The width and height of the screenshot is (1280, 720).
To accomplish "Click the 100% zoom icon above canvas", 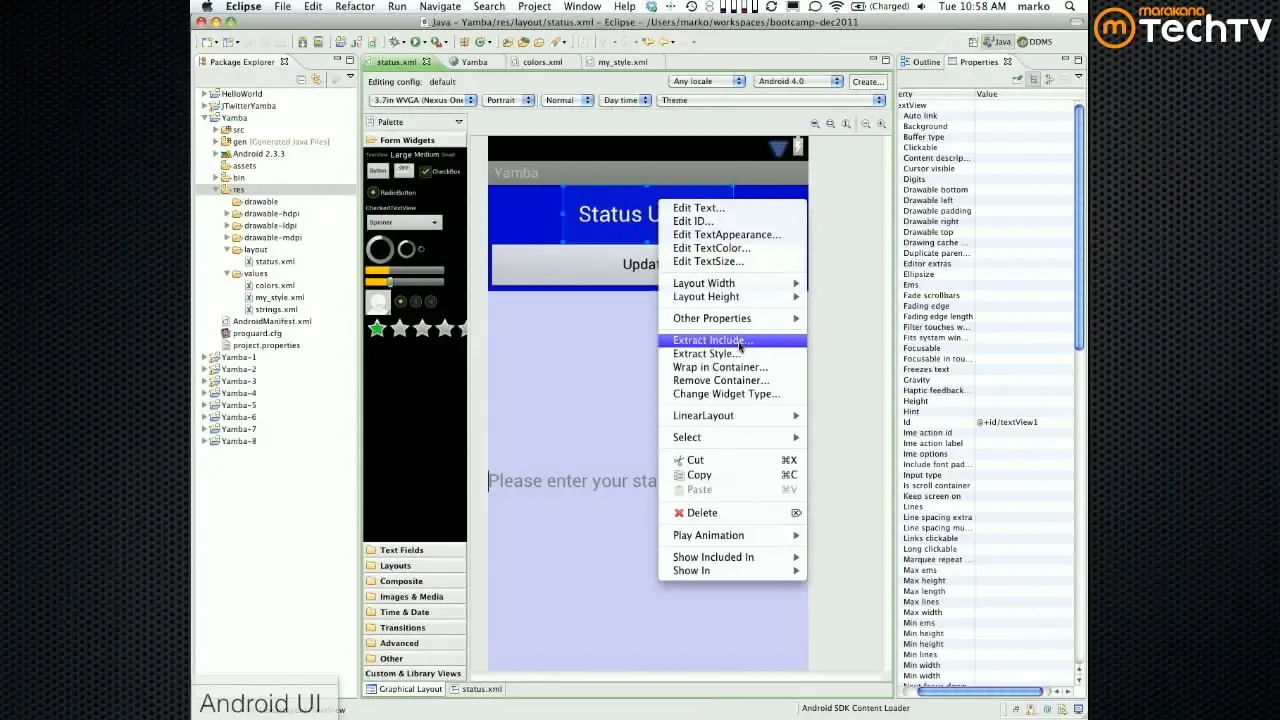I will tap(847, 124).
